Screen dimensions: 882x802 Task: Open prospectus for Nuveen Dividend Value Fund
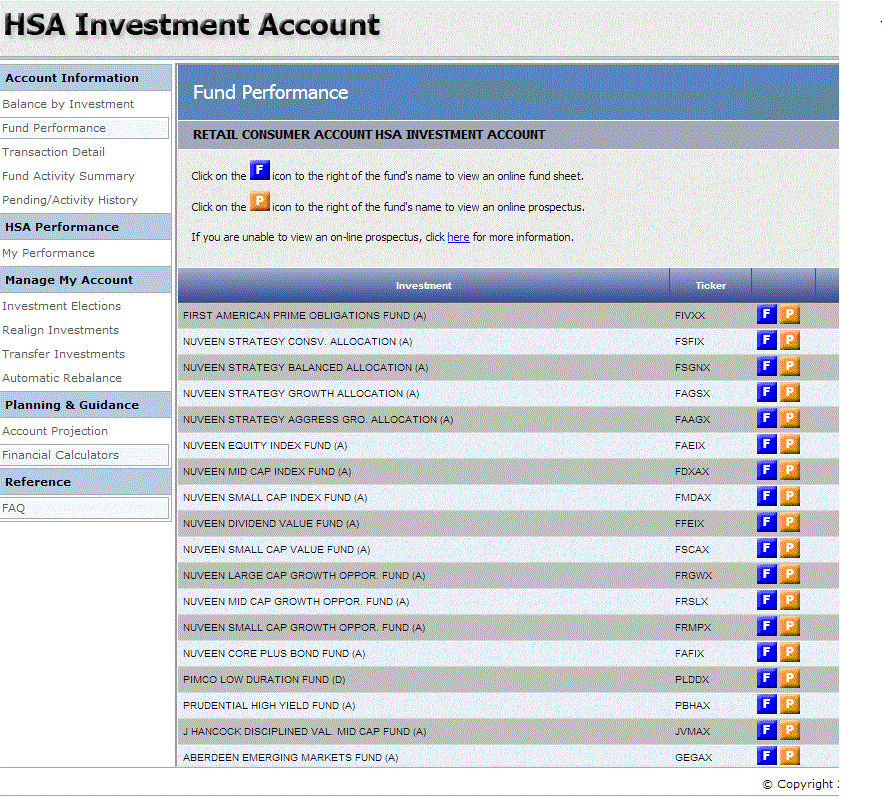tap(790, 522)
